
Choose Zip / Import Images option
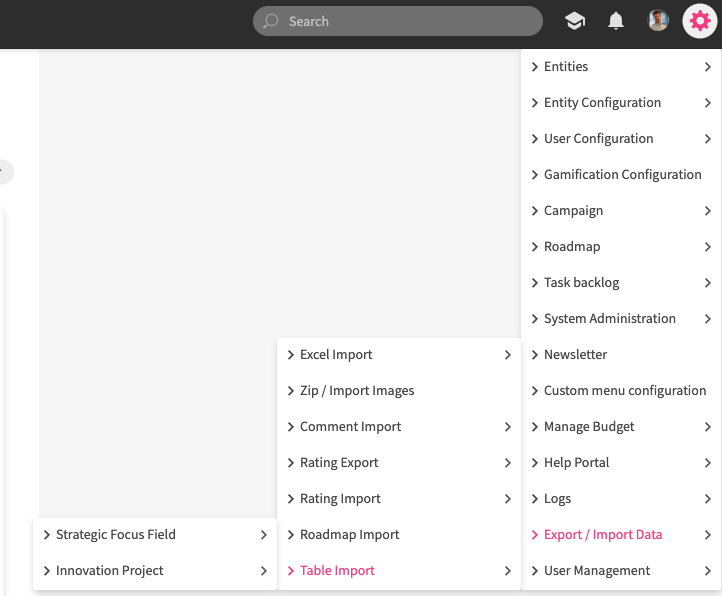[x=356, y=391]
